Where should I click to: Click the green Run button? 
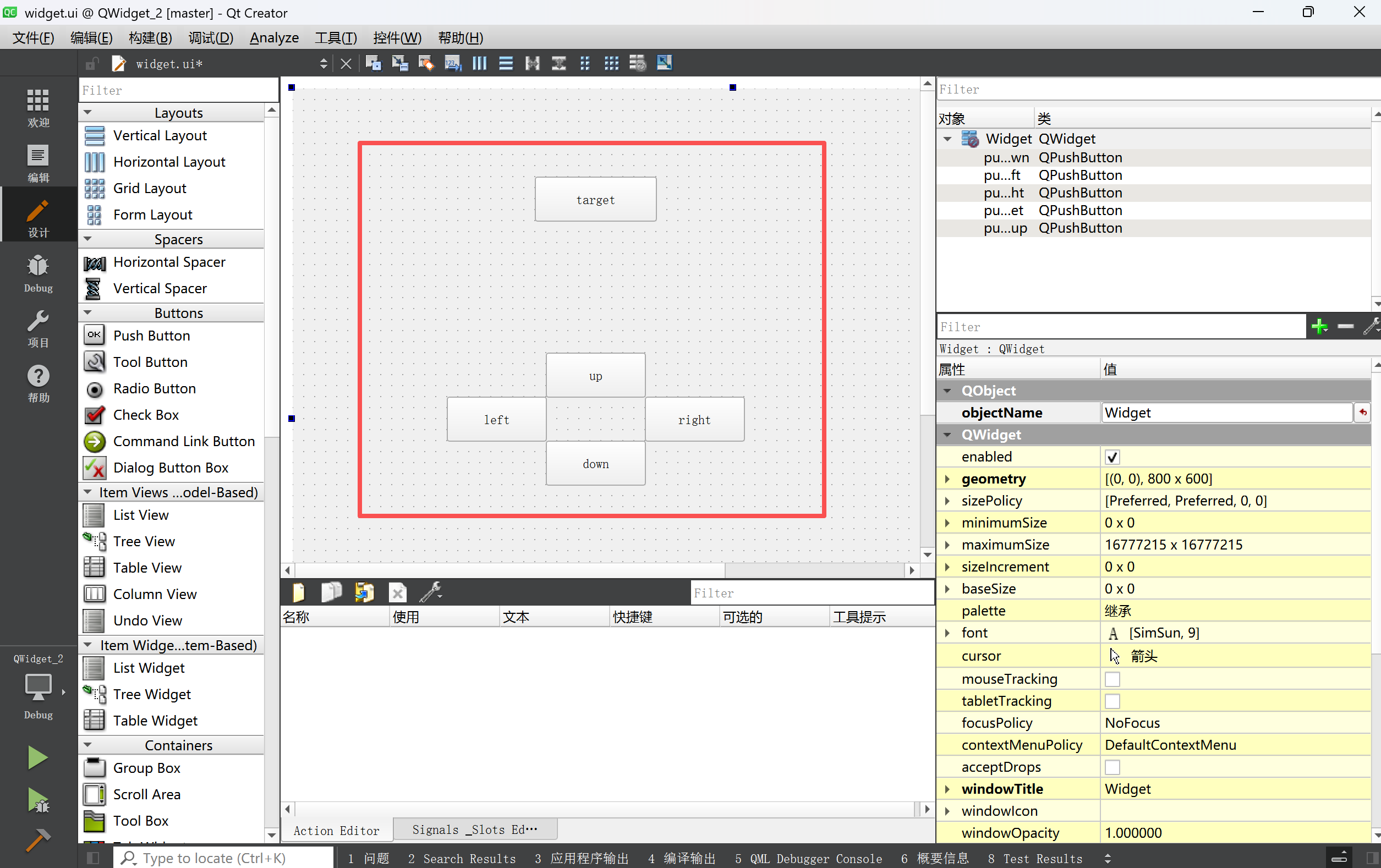point(38,757)
